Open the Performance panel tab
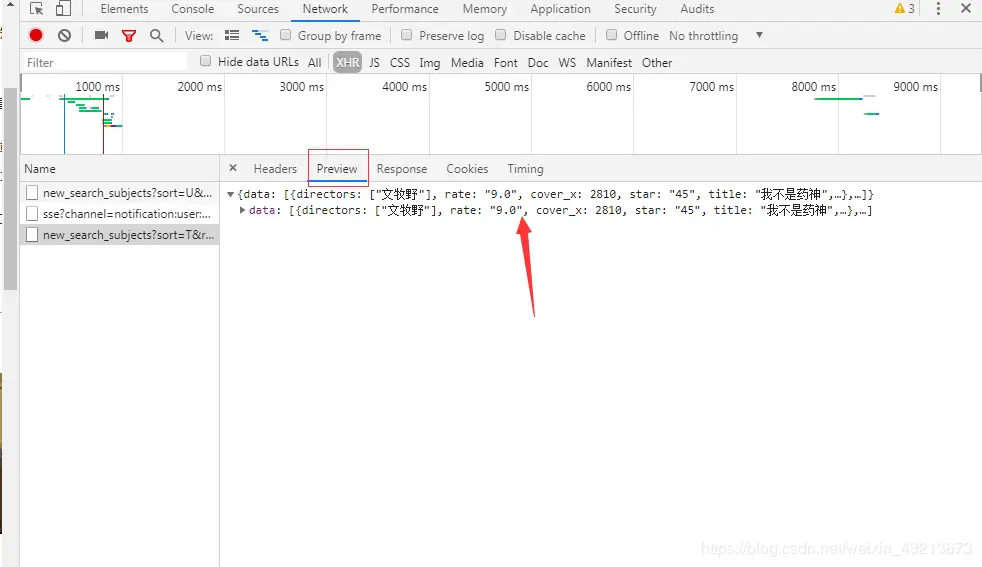The height and width of the screenshot is (567, 982). tap(405, 9)
